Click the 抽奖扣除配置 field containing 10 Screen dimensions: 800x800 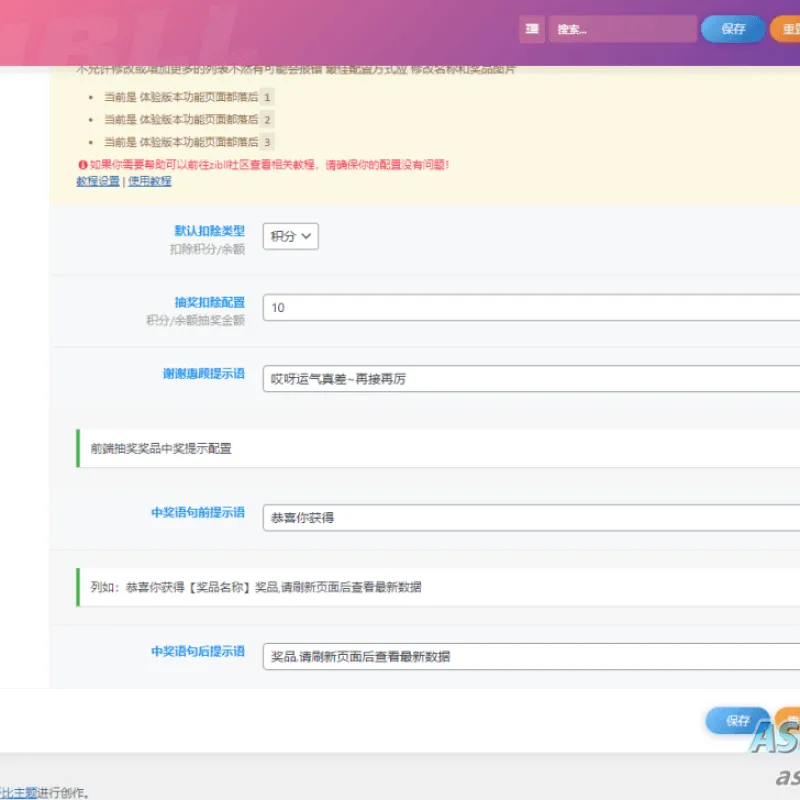point(531,308)
